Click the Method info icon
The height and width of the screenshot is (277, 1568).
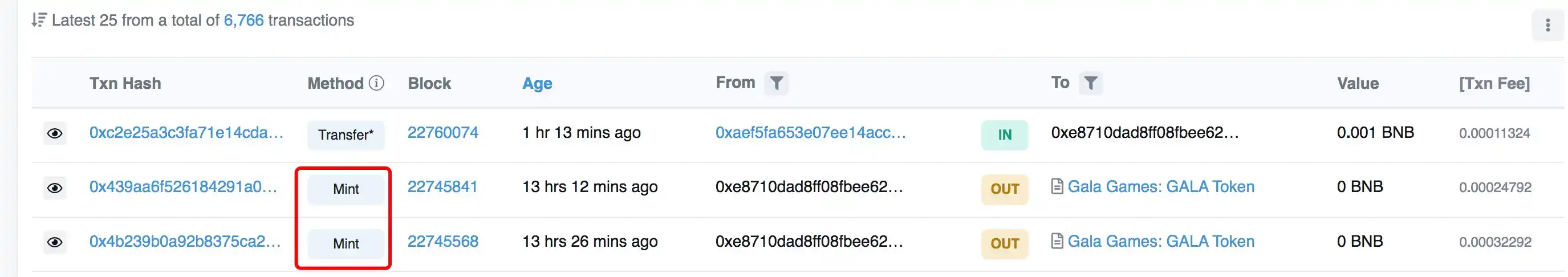[x=377, y=83]
